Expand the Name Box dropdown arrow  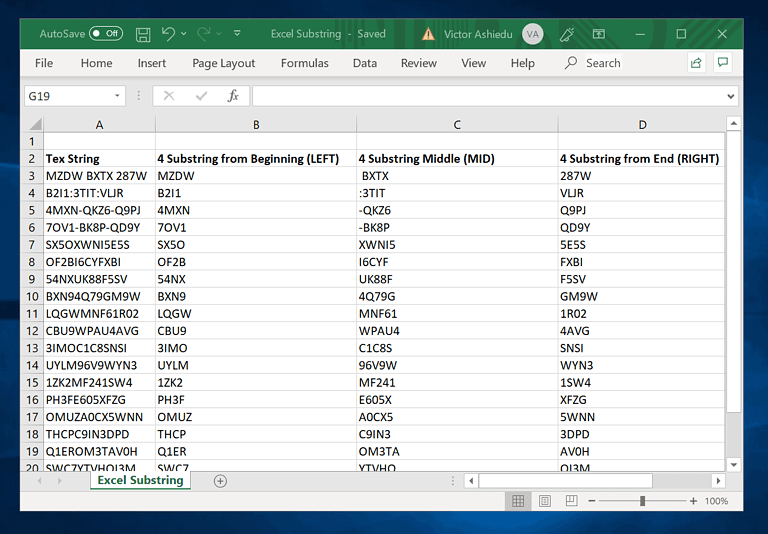tap(117, 96)
